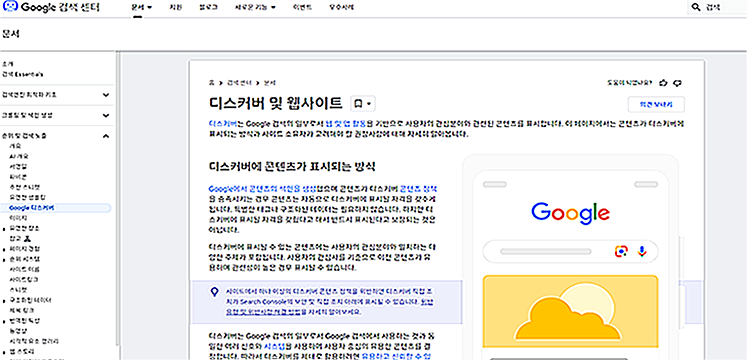Click the 디스커버에 콘텐츠가 표시되는 방식 heading
747x360 pixels.
[293, 167]
